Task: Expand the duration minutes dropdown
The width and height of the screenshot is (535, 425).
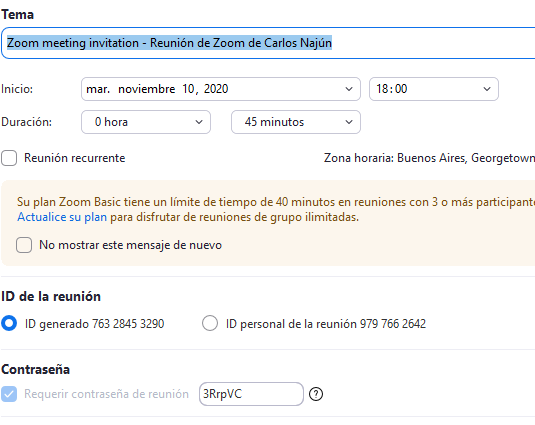Action: point(296,122)
